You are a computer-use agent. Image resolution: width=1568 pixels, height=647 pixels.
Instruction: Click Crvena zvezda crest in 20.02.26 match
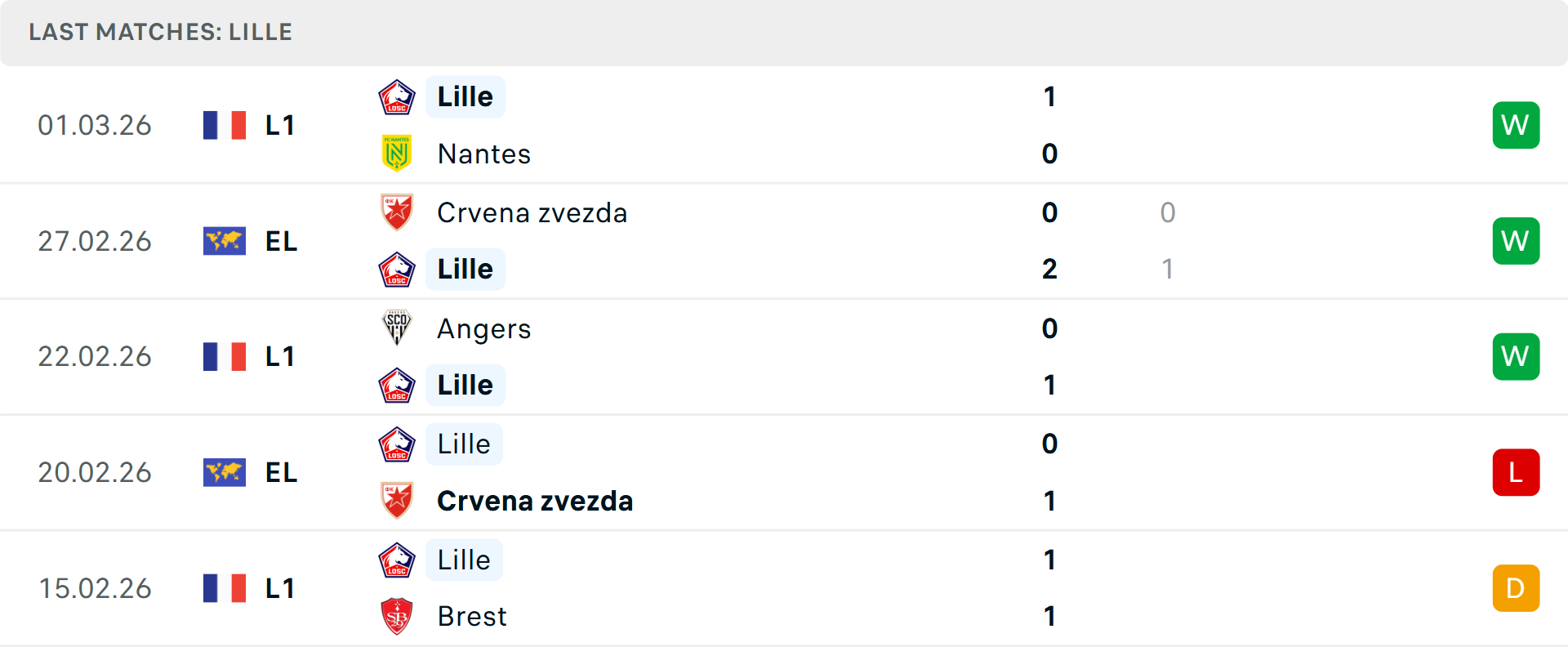click(x=397, y=500)
